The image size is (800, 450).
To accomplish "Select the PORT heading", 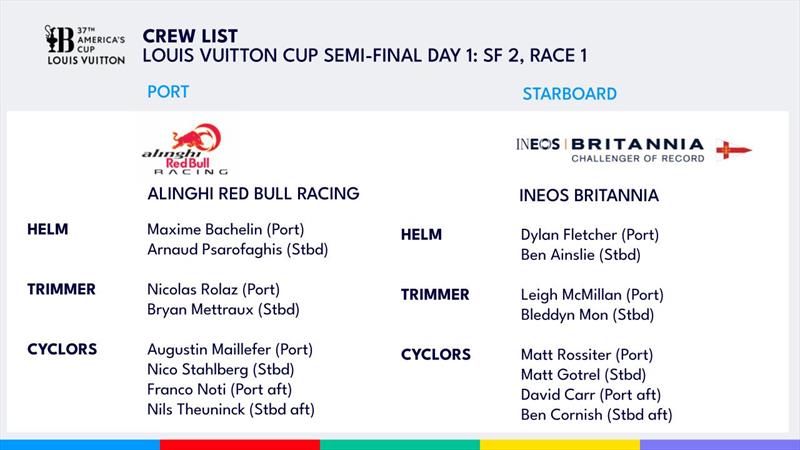I will [168, 92].
